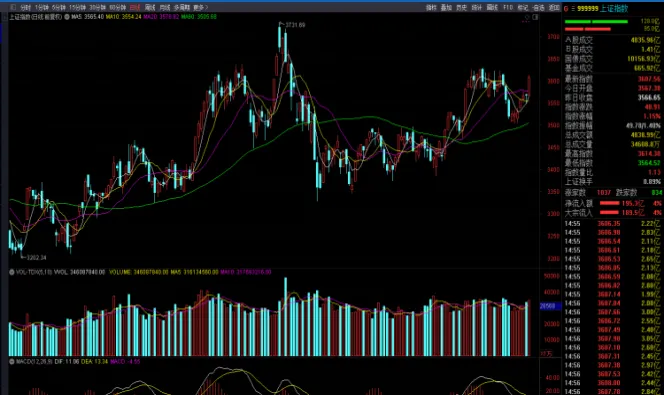Switch to the 月线 monthly tab
This screenshot has height=395, width=664.
tap(165, 8)
